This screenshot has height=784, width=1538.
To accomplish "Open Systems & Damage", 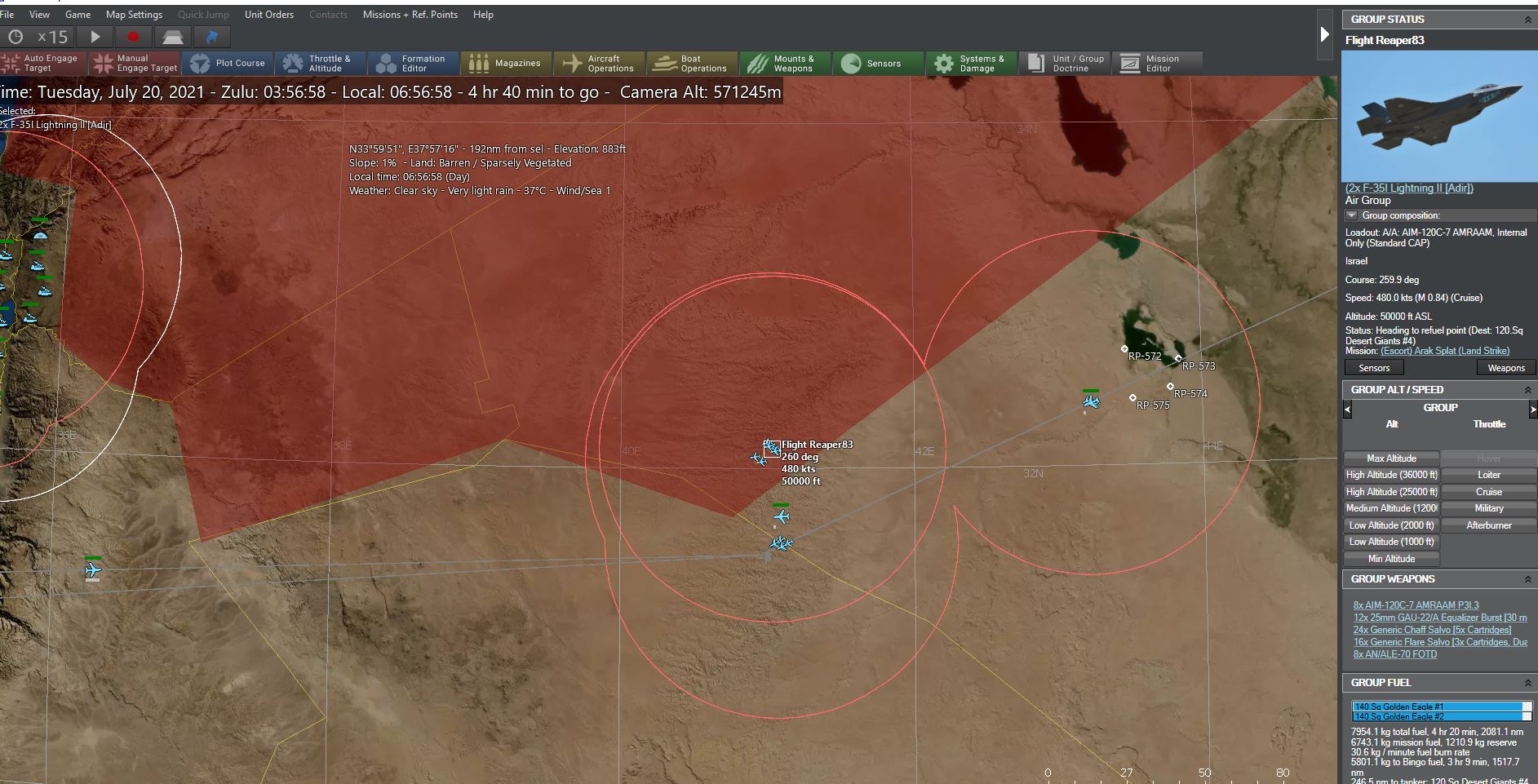I will pos(971,63).
